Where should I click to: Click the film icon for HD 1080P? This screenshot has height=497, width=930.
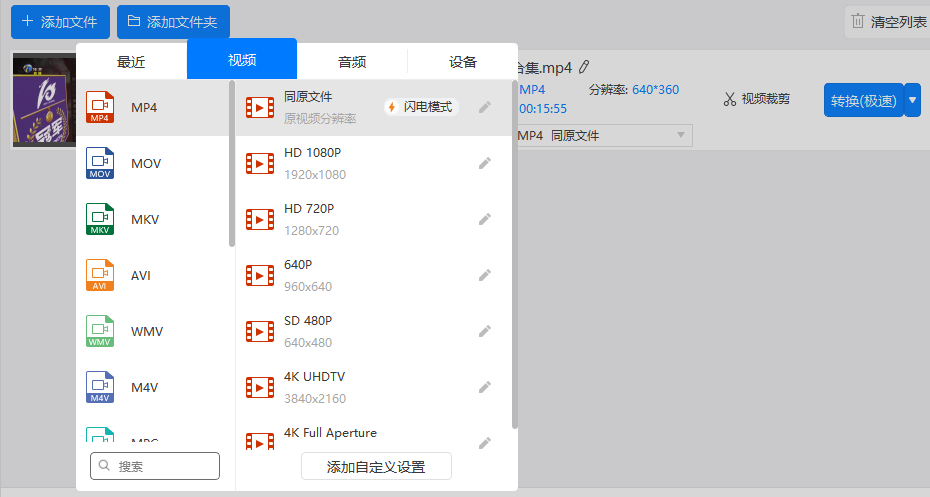tap(260, 164)
